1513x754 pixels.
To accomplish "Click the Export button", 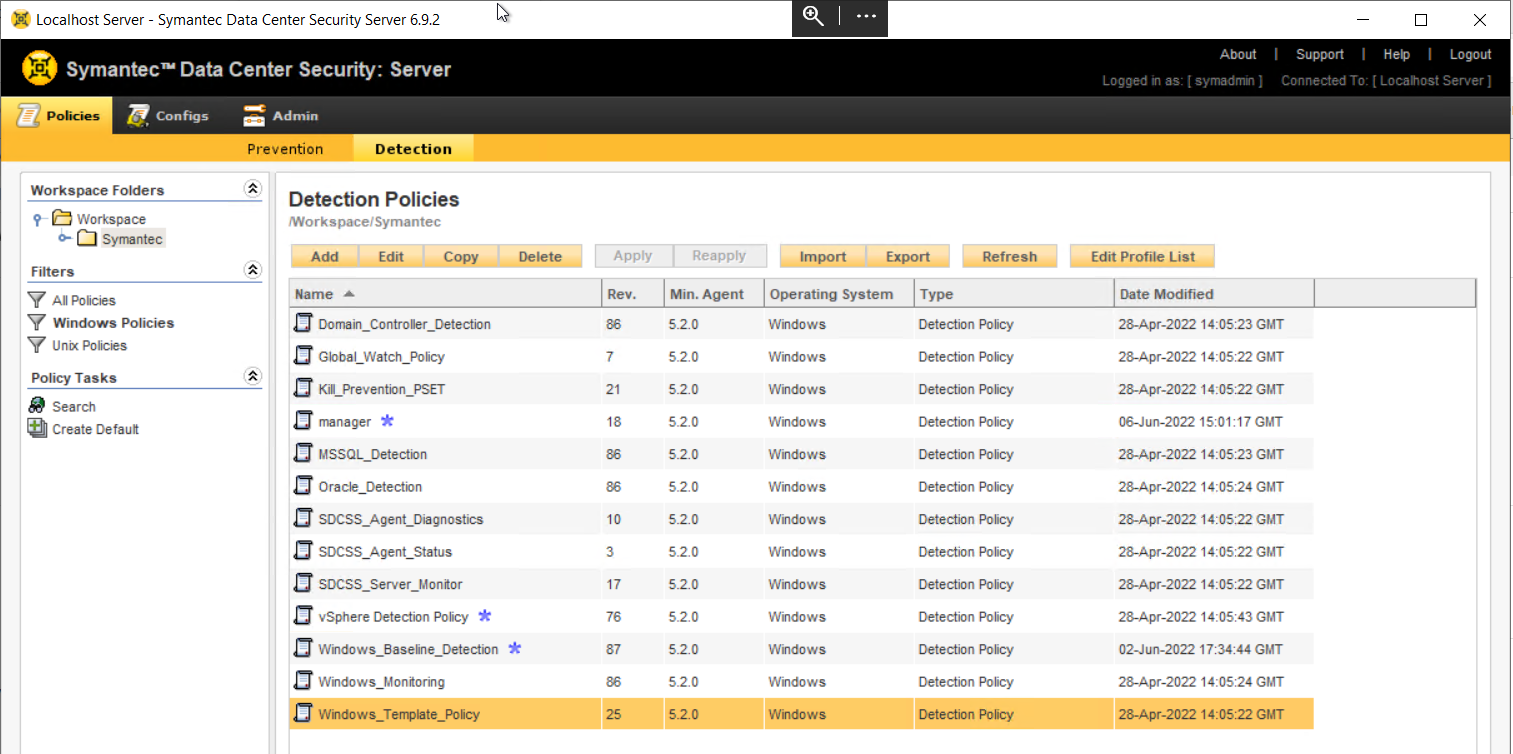I will pyautogui.click(x=907, y=257).
